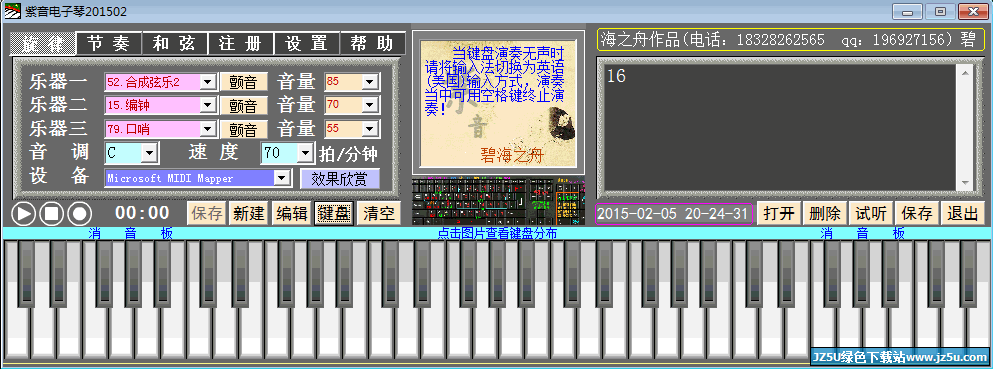The height and width of the screenshot is (369, 993).
Task: Open volume dropdown showing 85
Action: [x=370, y=82]
